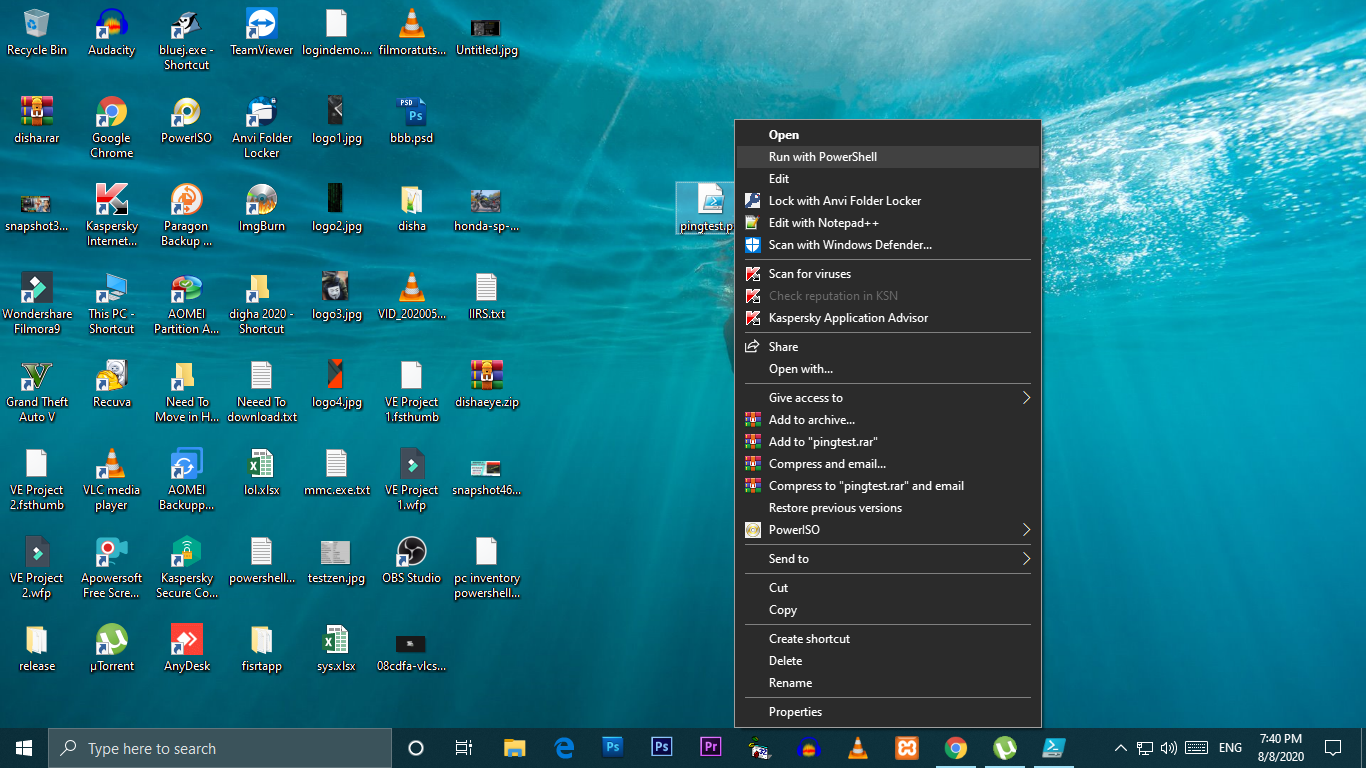Screen dimensions: 1366x768
Task: Click the Start button
Action: pos(21,747)
